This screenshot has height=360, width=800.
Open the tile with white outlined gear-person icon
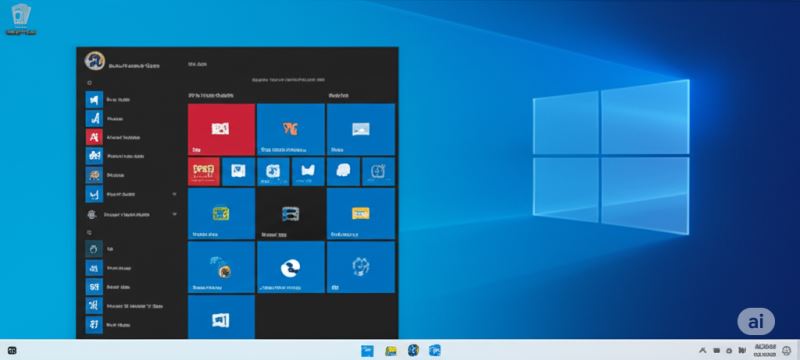click(361, 267)
